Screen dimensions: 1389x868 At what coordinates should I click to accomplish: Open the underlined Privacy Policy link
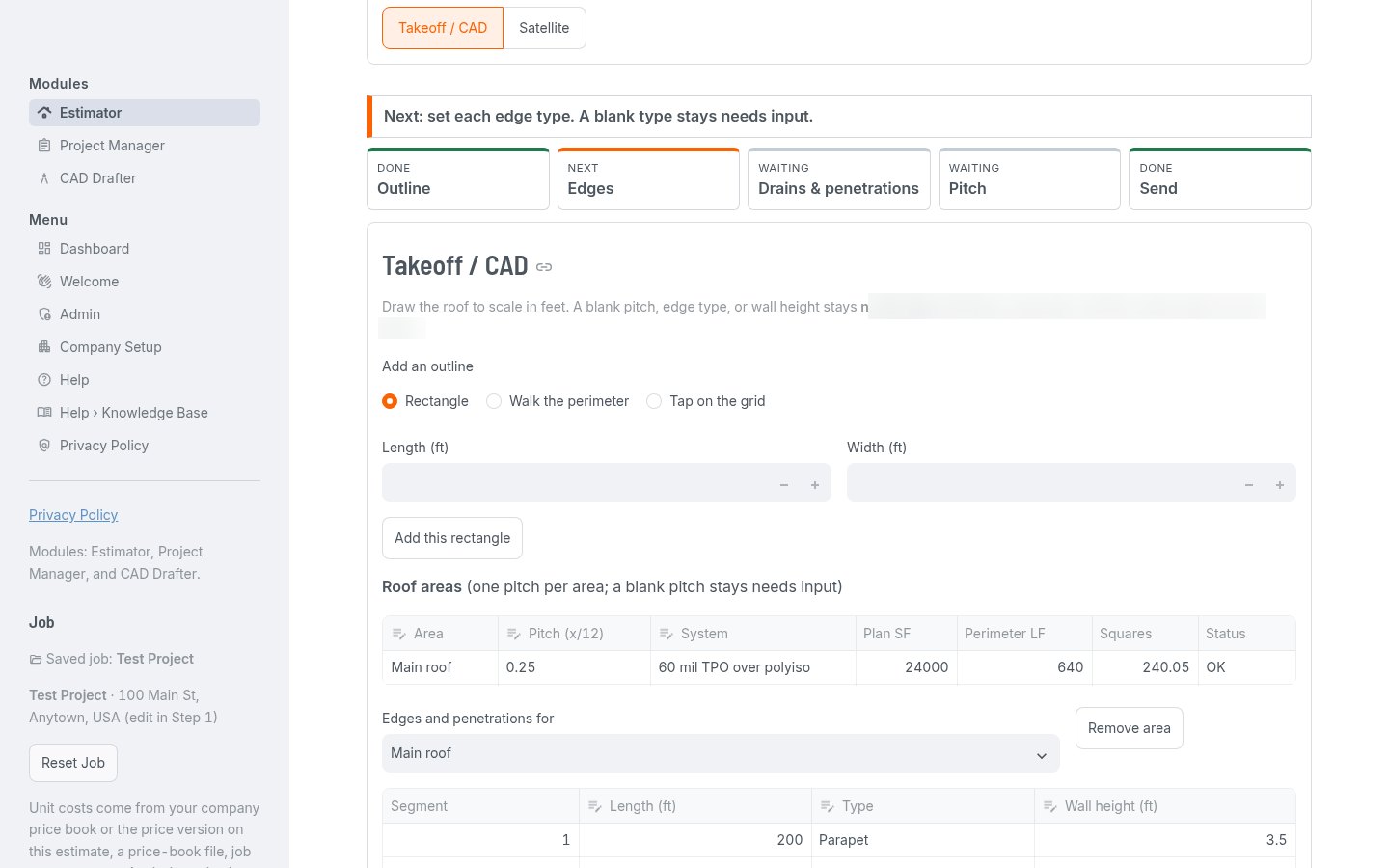tap(73, 515)
